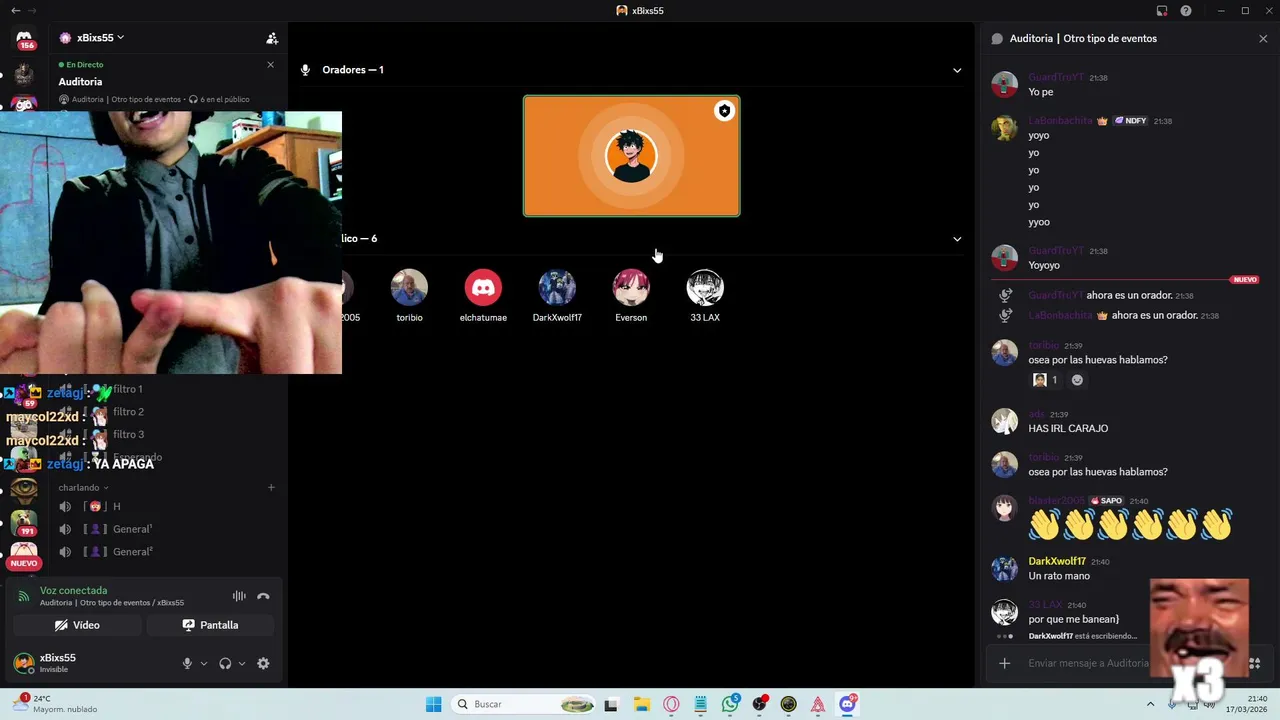This screenshot has width=1280, height=720.
Task: Mute the microphone
Action: coord(187,664)
